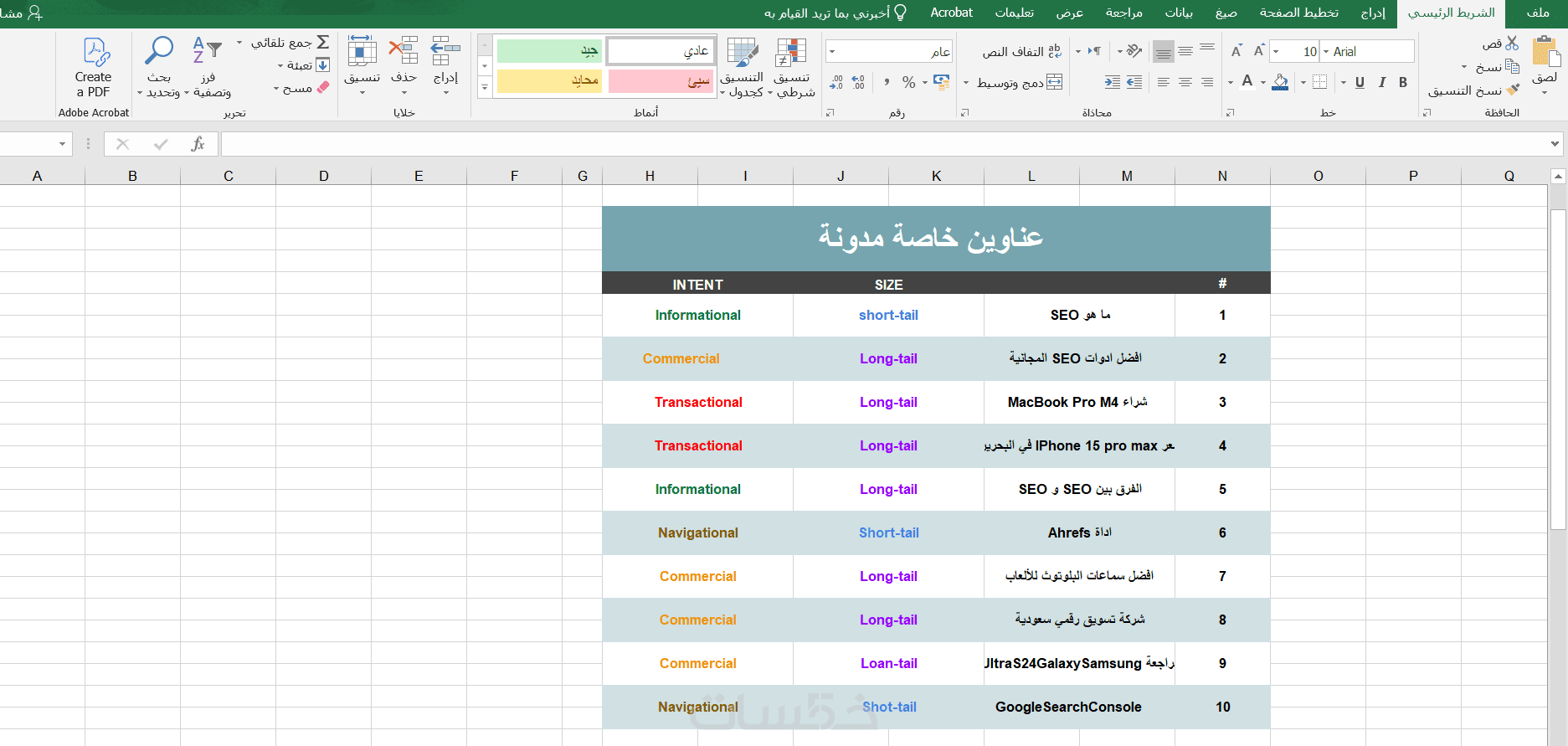
Task: Open the Acrobat ribbon tab
Action: click(952, 13)
